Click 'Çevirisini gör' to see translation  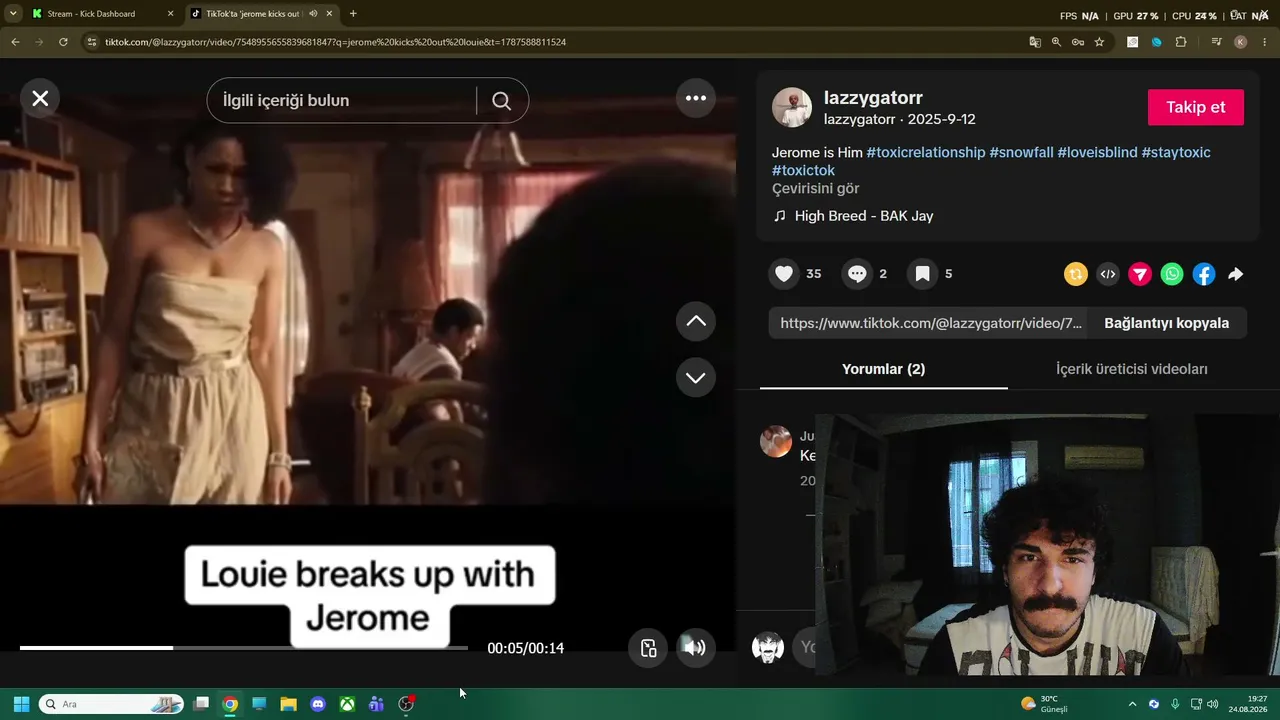click(x=815, y=188)
